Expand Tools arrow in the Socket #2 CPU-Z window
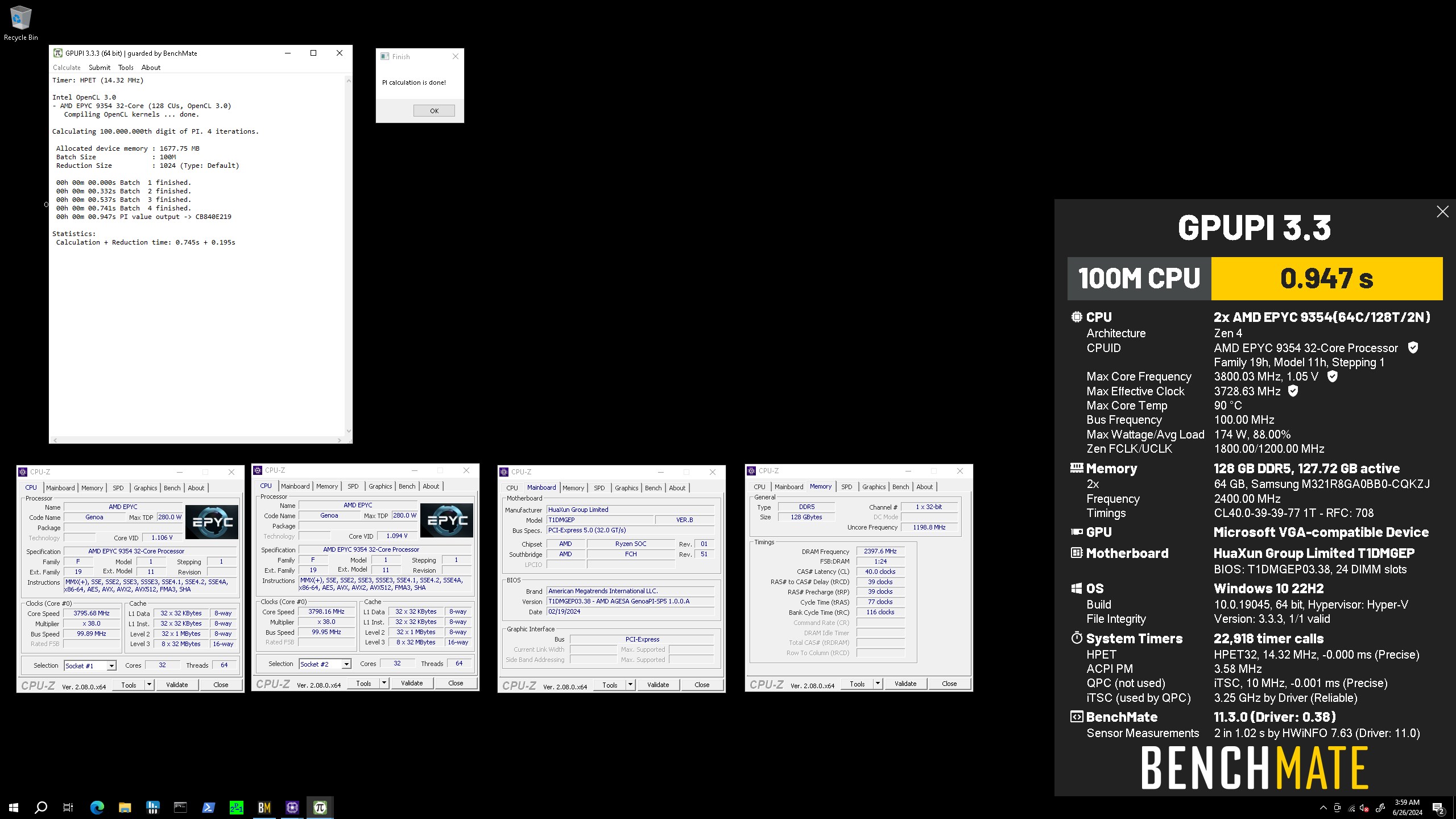This screenshot has height=819, width=1456. [x=384, y=683]
